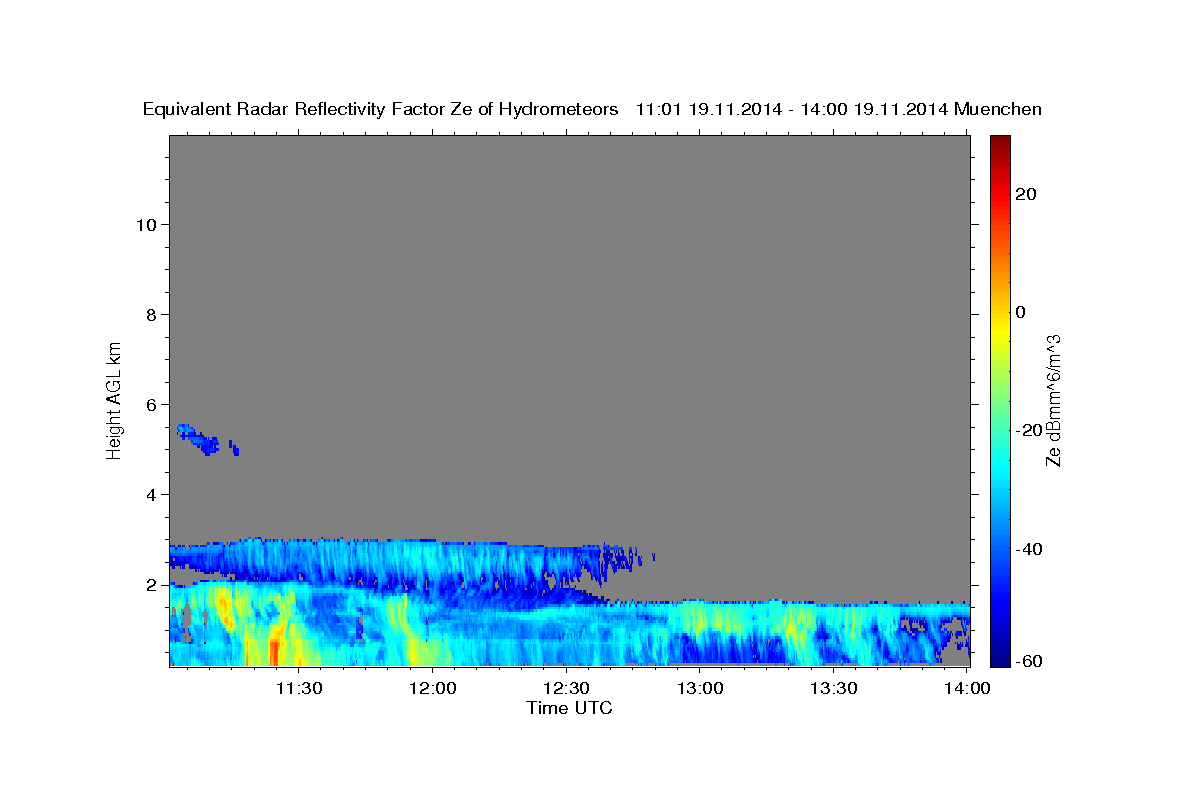Click the height tick label 8
Viewport: 1200px width, 800px height.
coord(152,315)
